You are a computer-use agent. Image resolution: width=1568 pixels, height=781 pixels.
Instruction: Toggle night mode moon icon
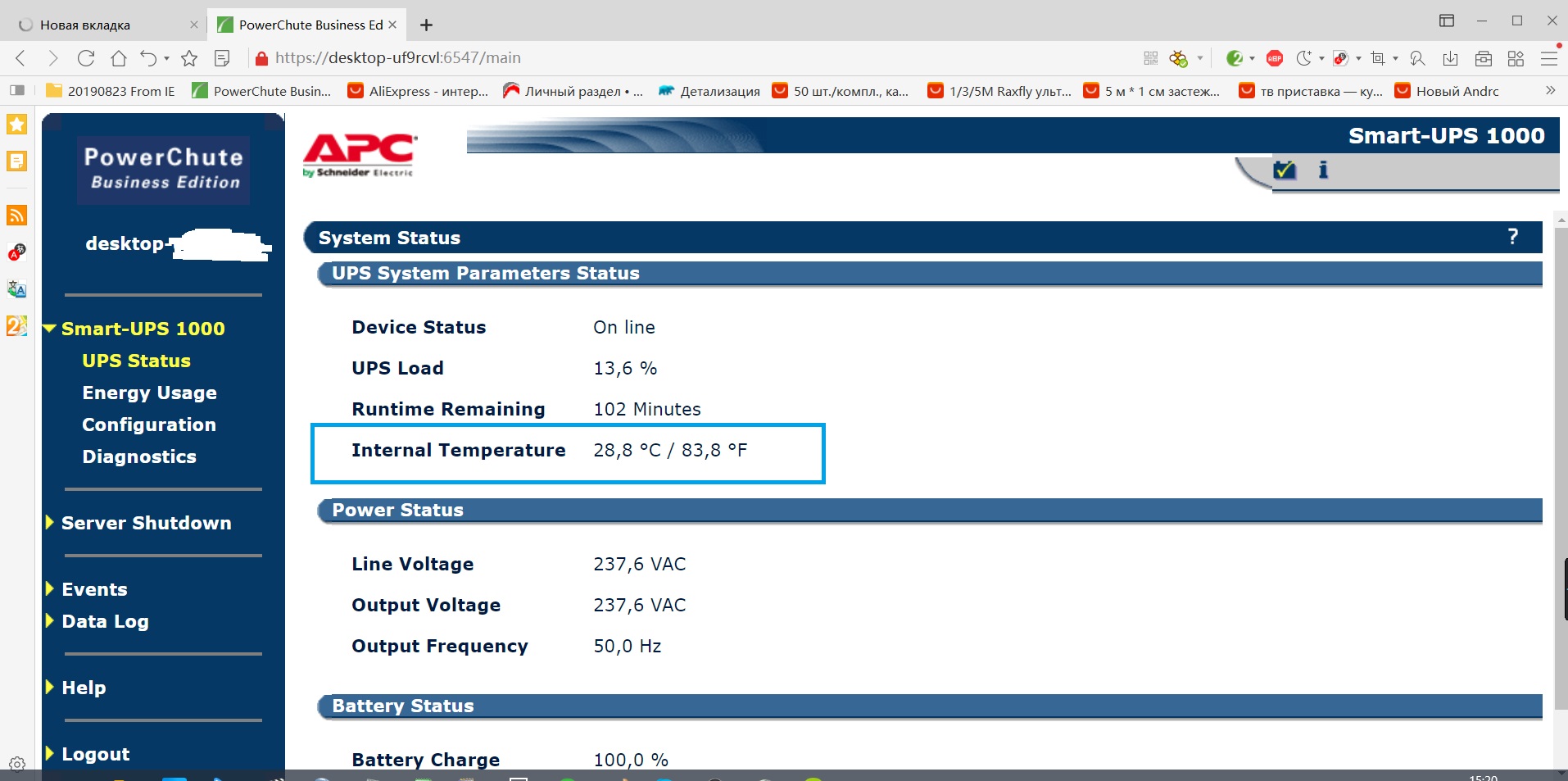coord(1304,58)
